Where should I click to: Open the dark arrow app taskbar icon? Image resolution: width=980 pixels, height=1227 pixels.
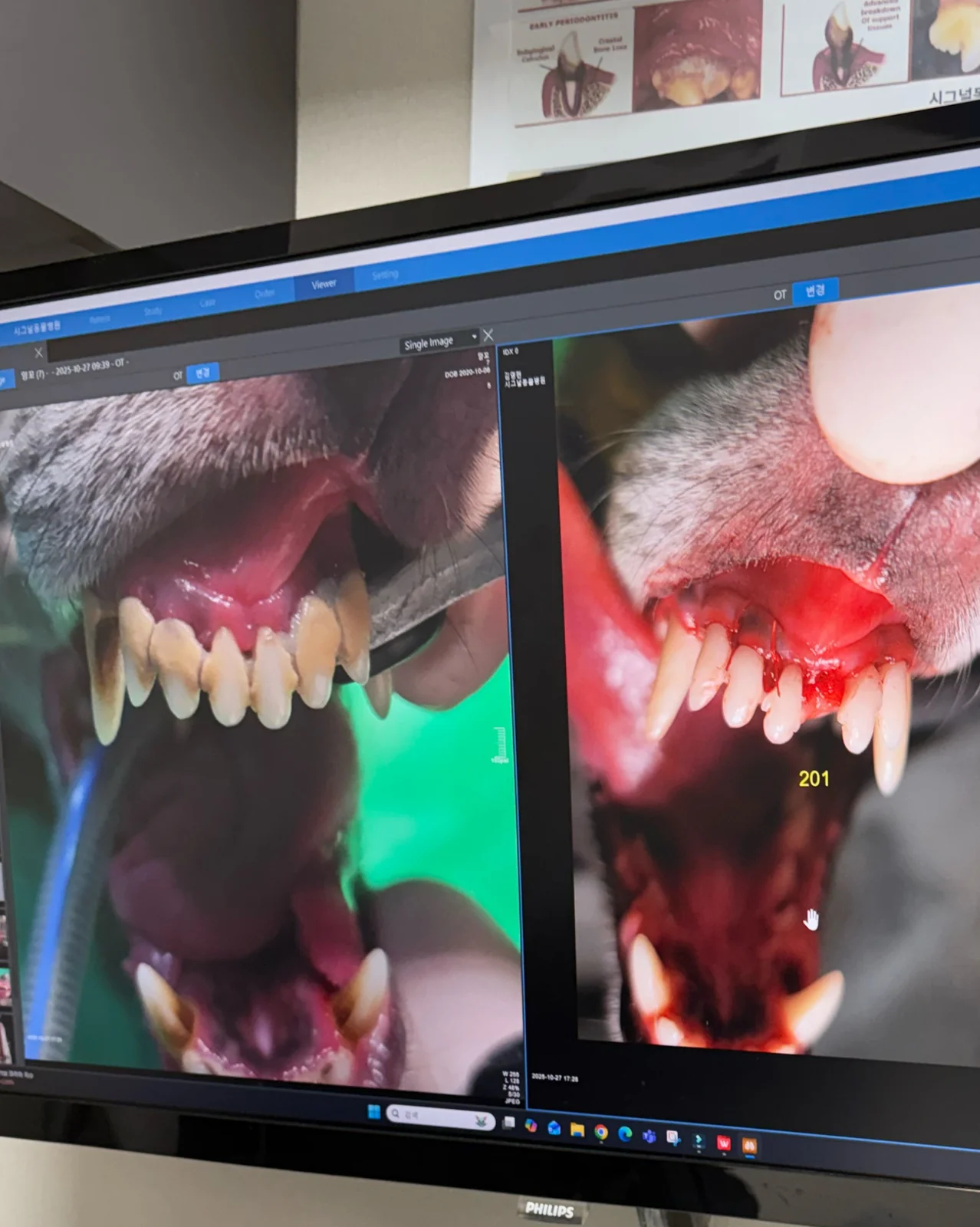click(698, 1141)
